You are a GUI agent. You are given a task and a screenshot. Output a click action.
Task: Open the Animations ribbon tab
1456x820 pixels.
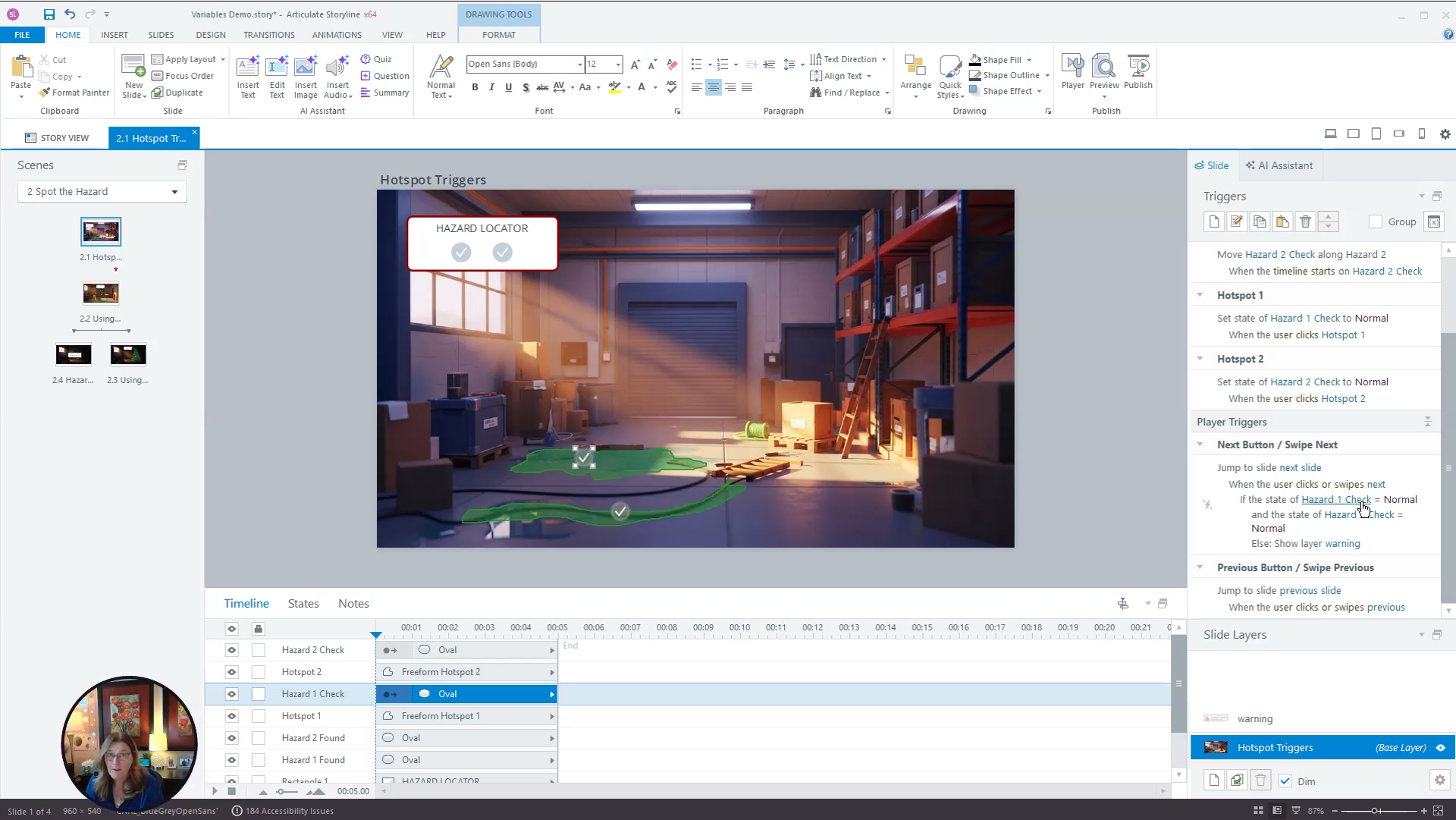tap(337, 35)
